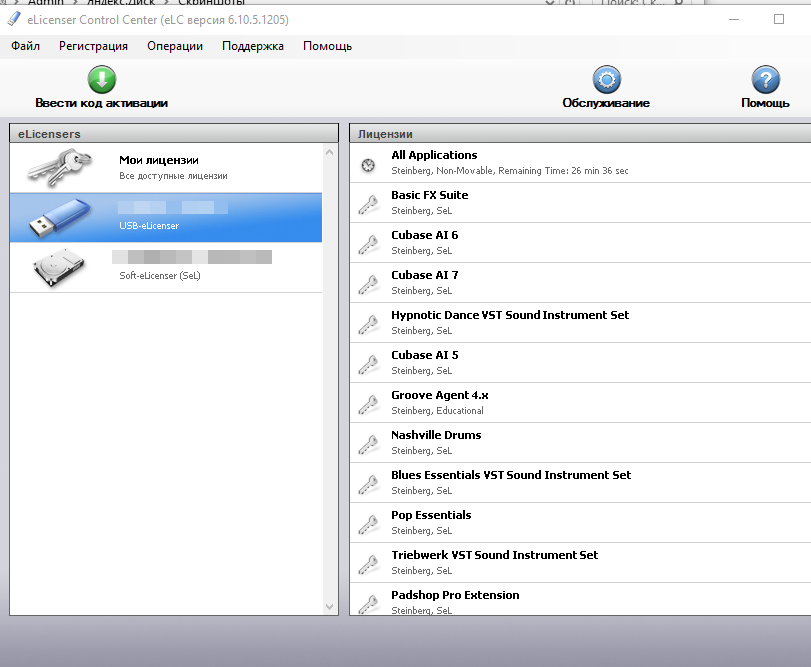Click the key icon beside Groove Agent 4.x

tap(368, 404)
